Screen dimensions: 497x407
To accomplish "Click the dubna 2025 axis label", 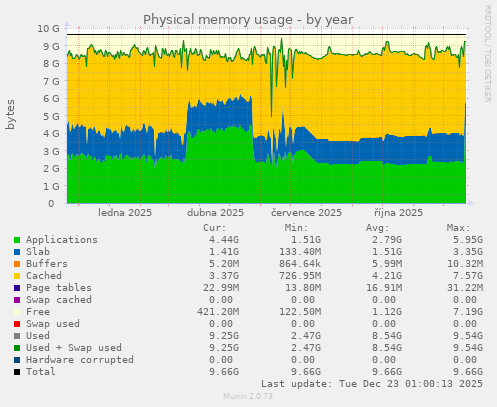I will [215, 213].
